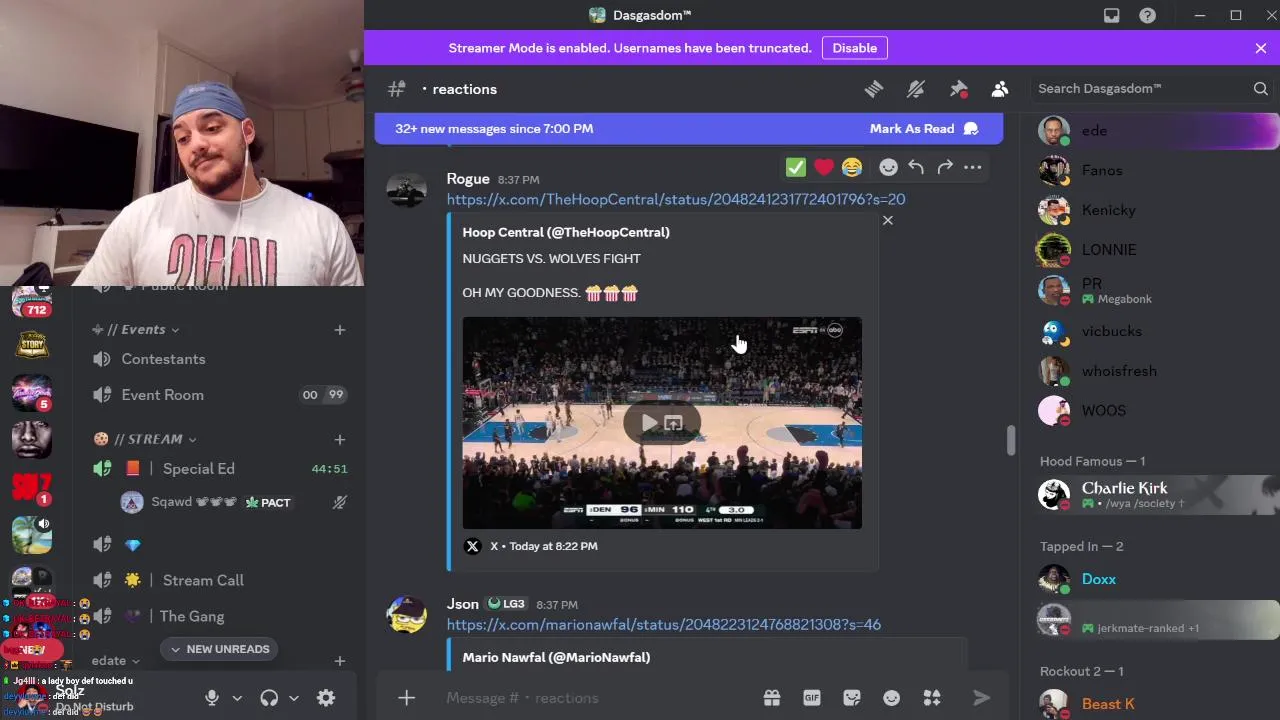Open headphone output options dropdown arrow
Image resolution: width=1280 pixels, height=720 pixels.
(x=294, y=698)
